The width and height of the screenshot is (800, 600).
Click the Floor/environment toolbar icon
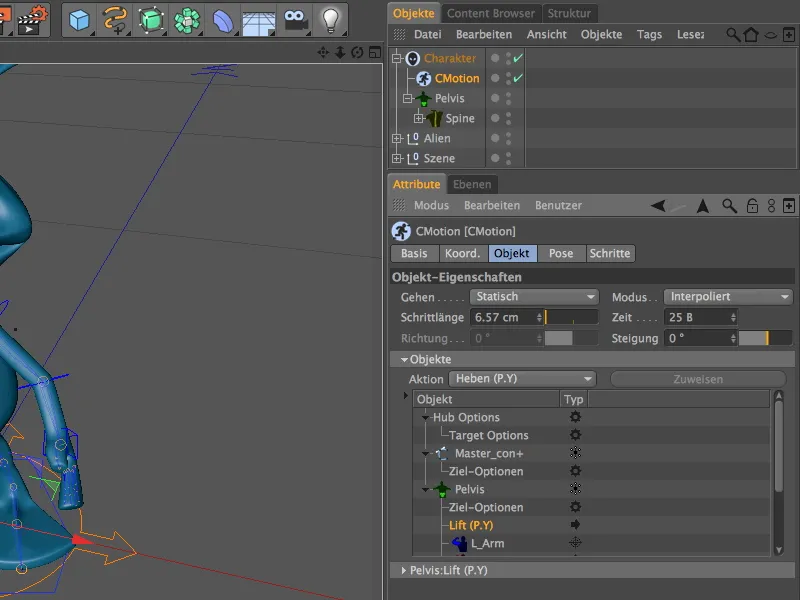[x=257, y=18]
